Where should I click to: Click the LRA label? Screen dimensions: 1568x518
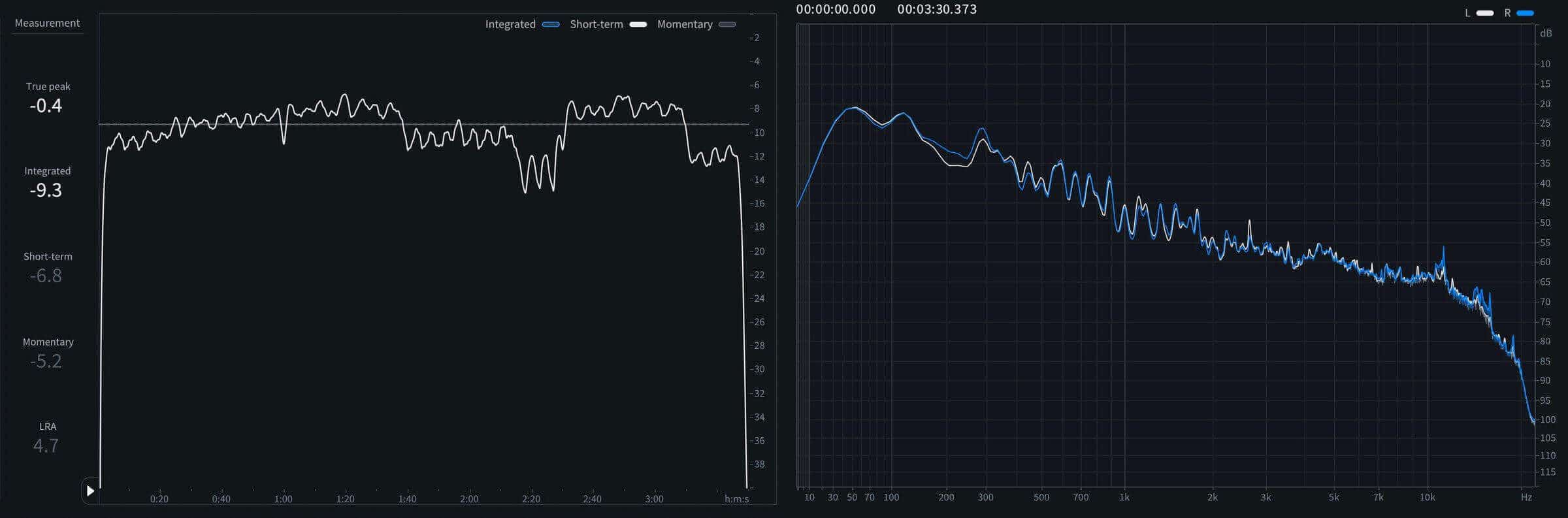(48, 426)
